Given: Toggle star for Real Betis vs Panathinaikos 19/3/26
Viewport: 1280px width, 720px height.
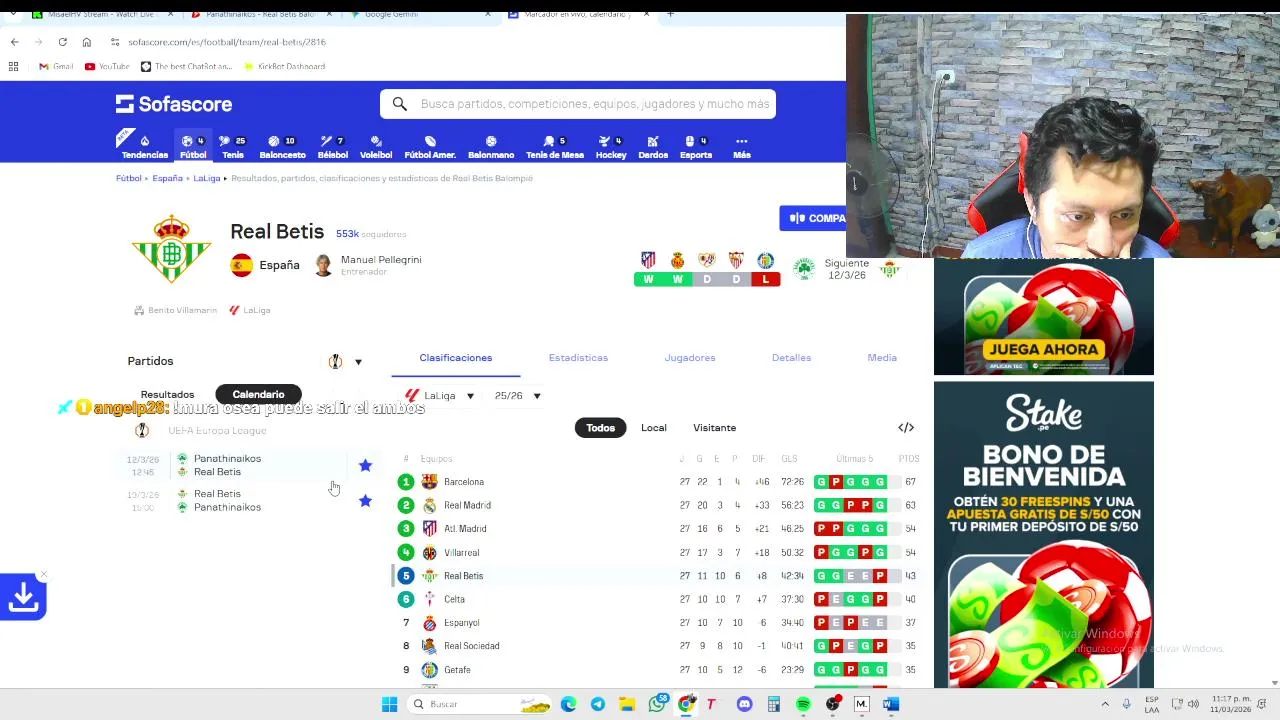Looking at the screenshot, I should [x=365, y=500].
